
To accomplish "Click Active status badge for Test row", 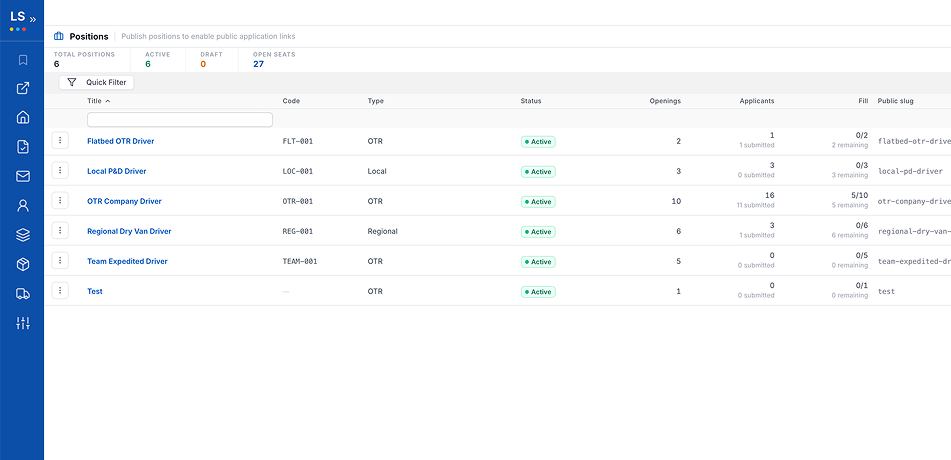I will click(538, 292).
